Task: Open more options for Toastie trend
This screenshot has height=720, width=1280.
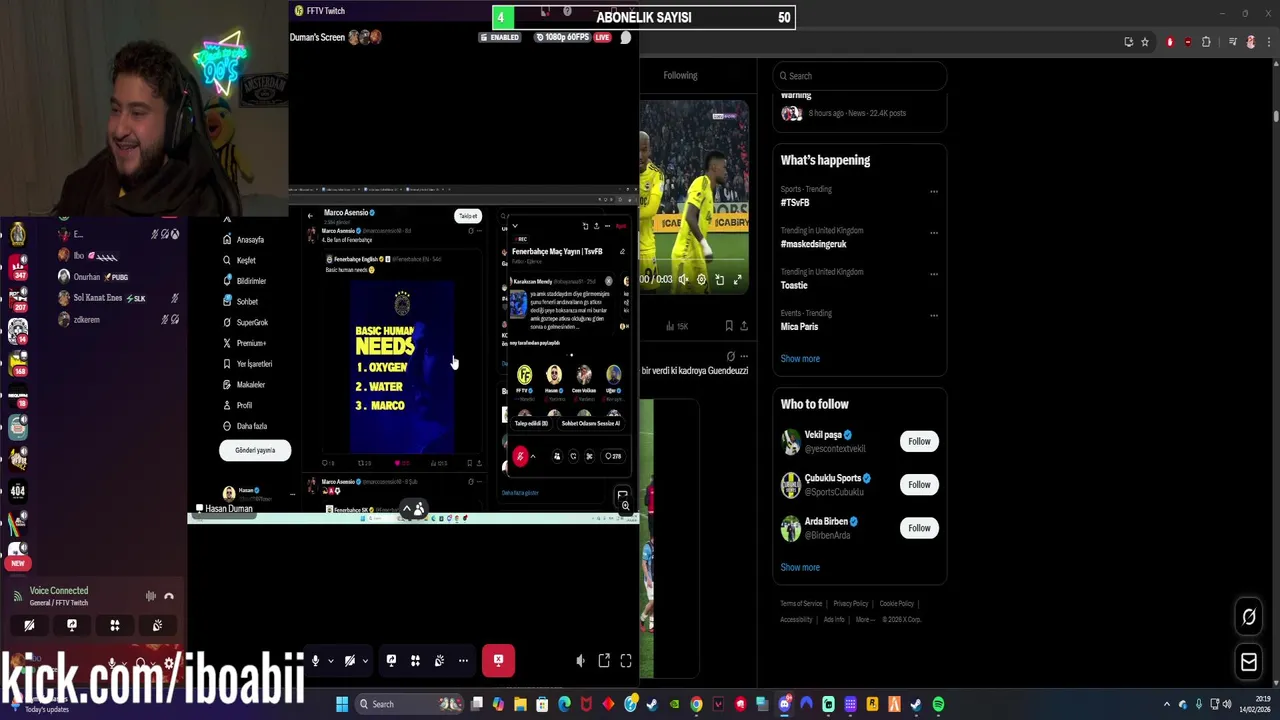Action: click(934, 274)
